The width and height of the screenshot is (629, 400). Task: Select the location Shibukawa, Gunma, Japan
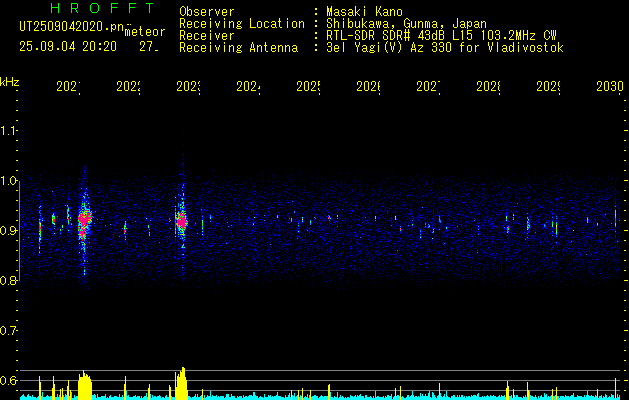pos(406,24)
